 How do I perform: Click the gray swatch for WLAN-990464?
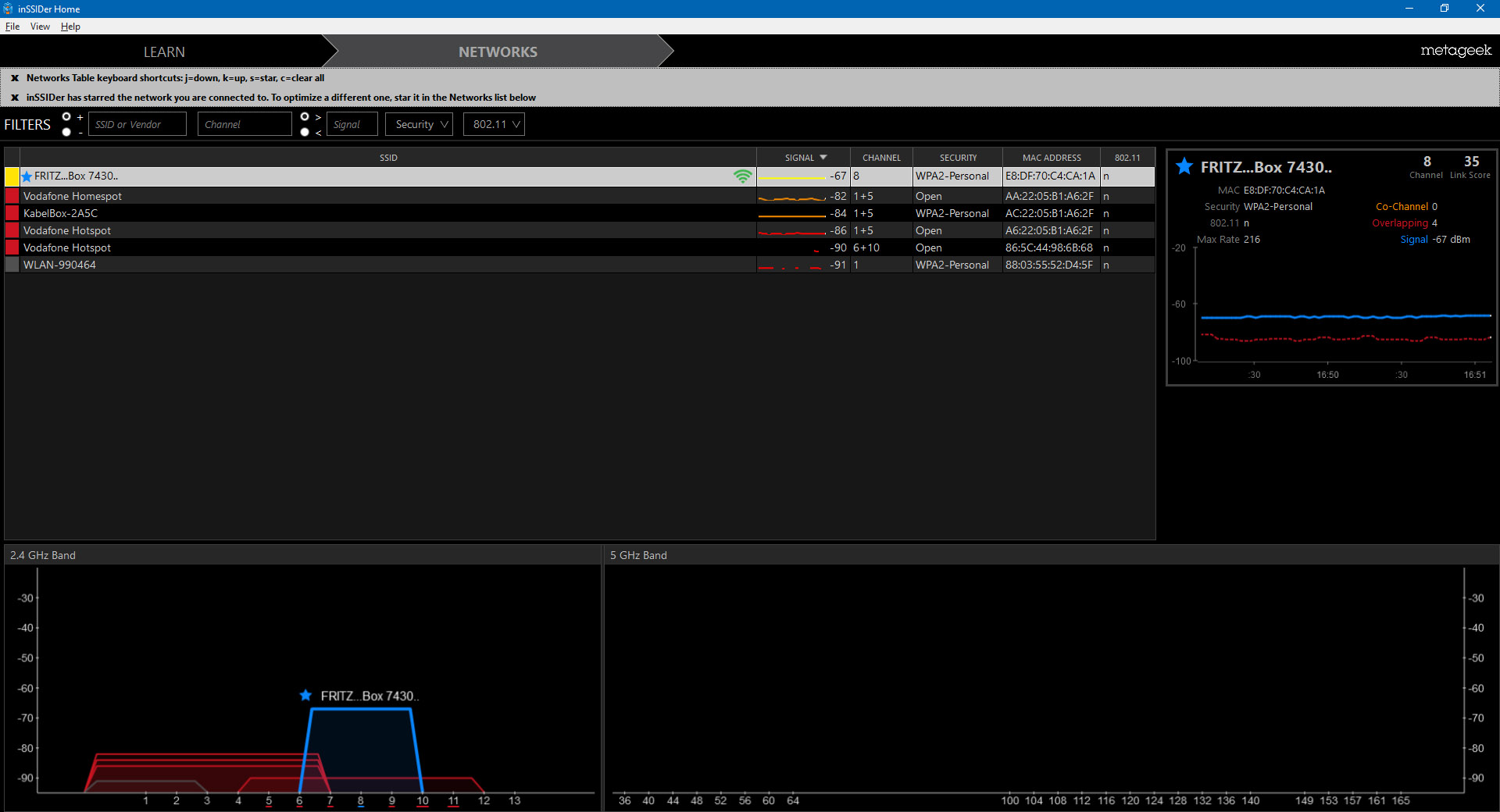(12, 265)
